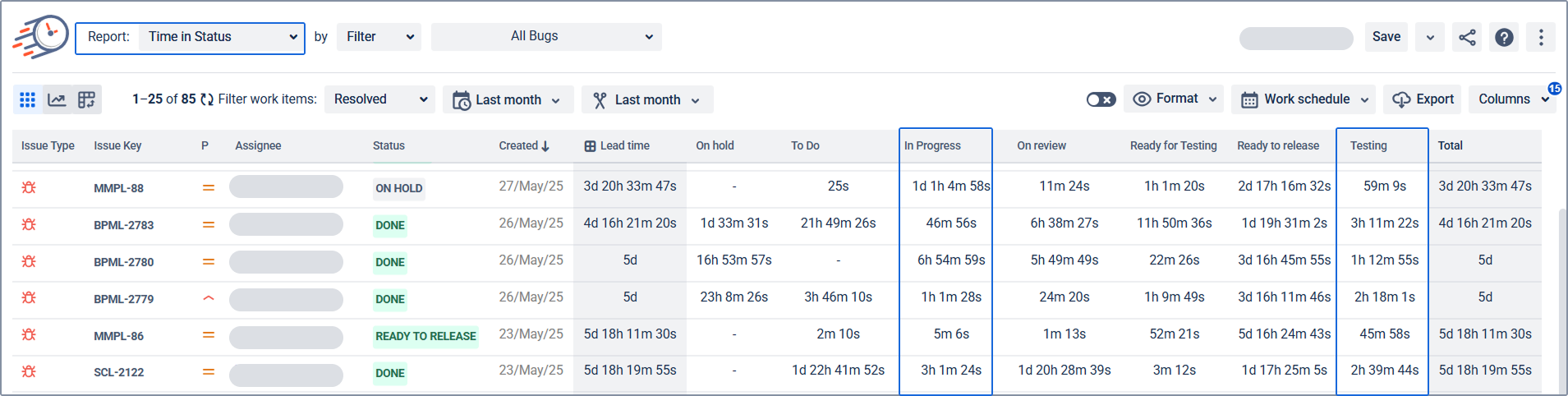Click the Ready to release column header
1568x396 pixels.
coord(1278,145)
